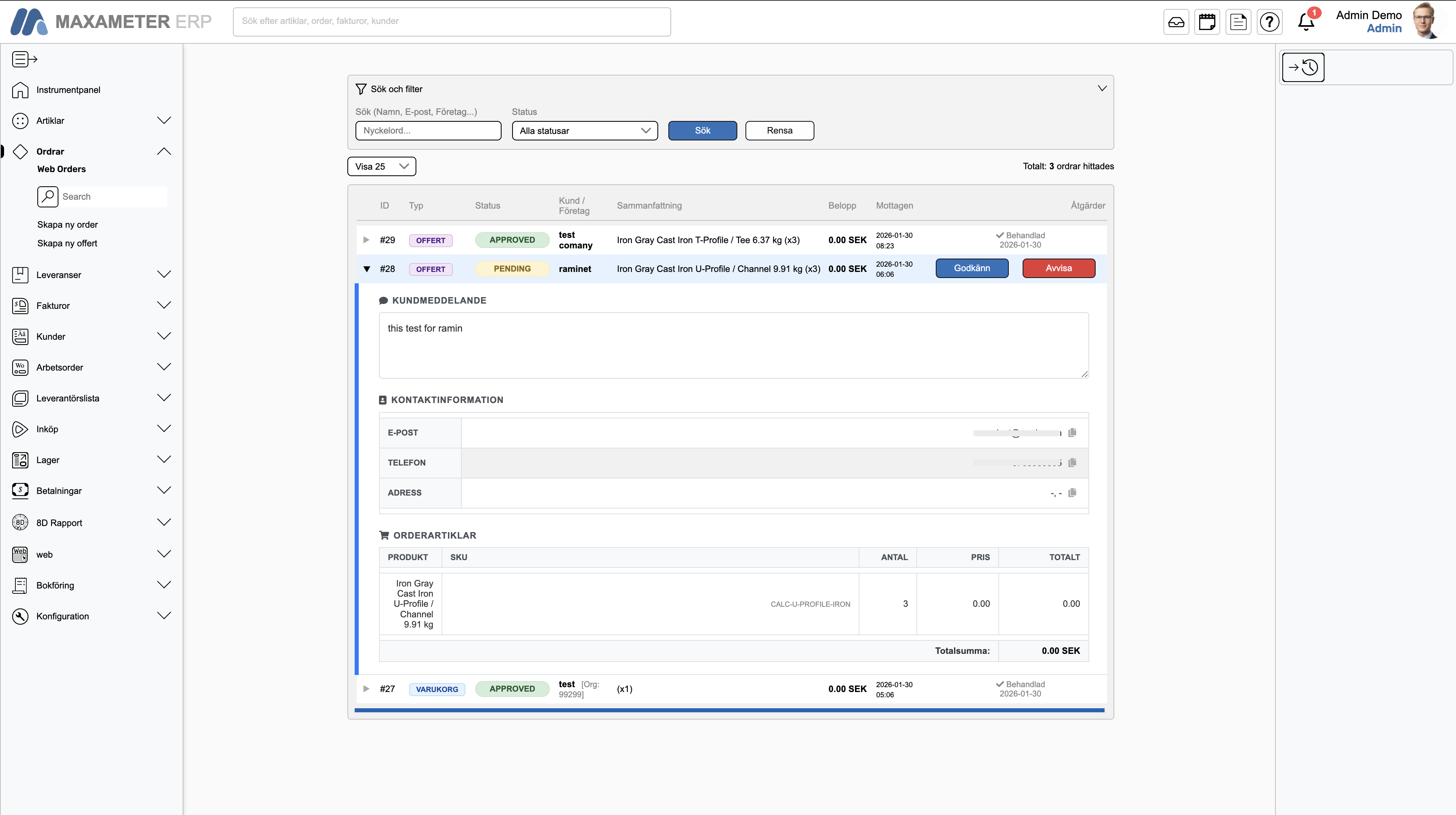Viewport: 1456px width, 815px height.
Task: Collapse the Sök och filter panel chevron
Action: [x=1101, y=88]
